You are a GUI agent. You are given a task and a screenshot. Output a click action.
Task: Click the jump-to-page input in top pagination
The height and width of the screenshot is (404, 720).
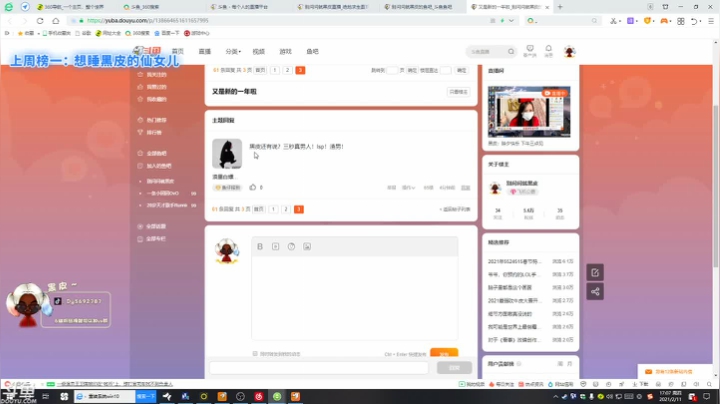pos(392,70)
